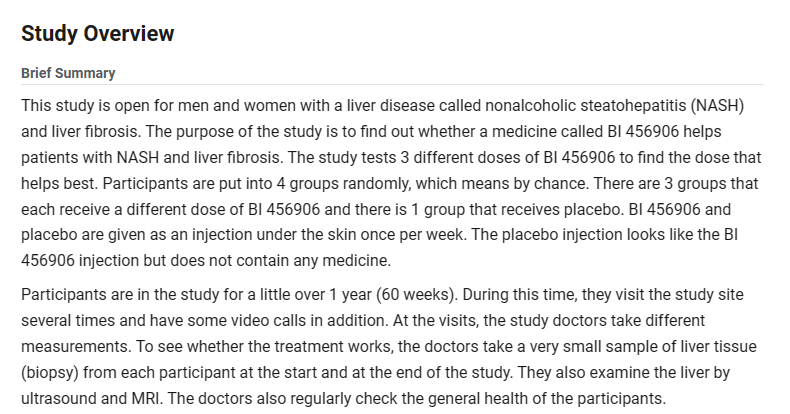Click the Brief Summary subheading
The image size is (790, 414).
pos(68,73)
